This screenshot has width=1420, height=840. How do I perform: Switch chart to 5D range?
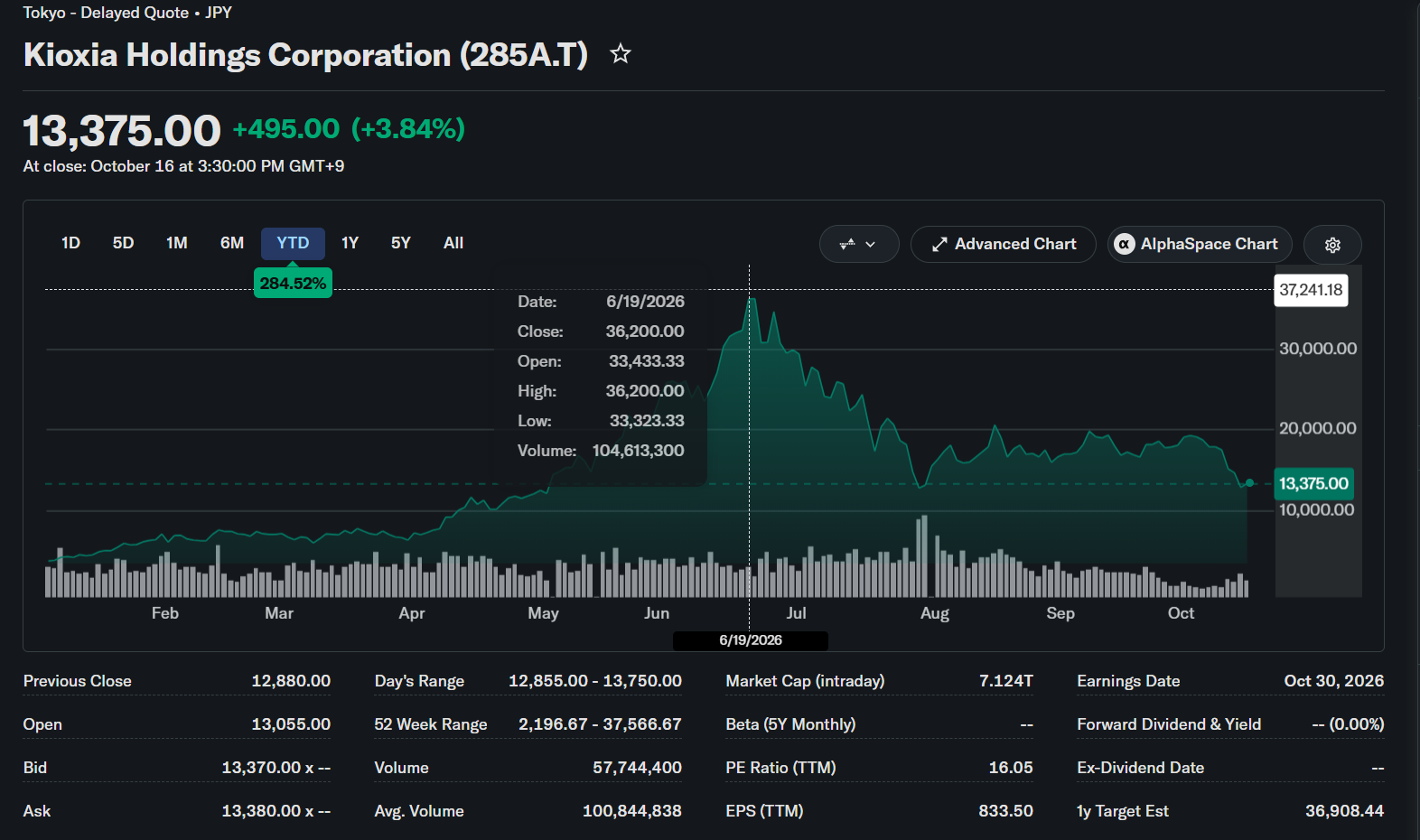point(123,243)
